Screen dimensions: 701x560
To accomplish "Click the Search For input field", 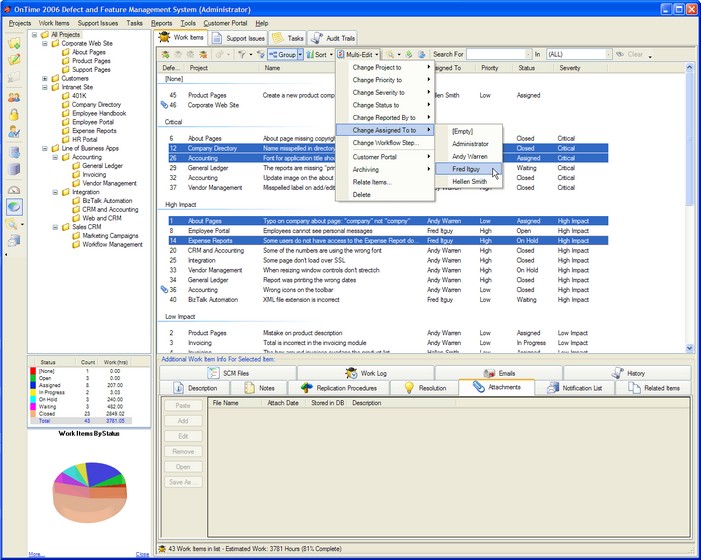I will pyautogui.click(x=496, y=55).
